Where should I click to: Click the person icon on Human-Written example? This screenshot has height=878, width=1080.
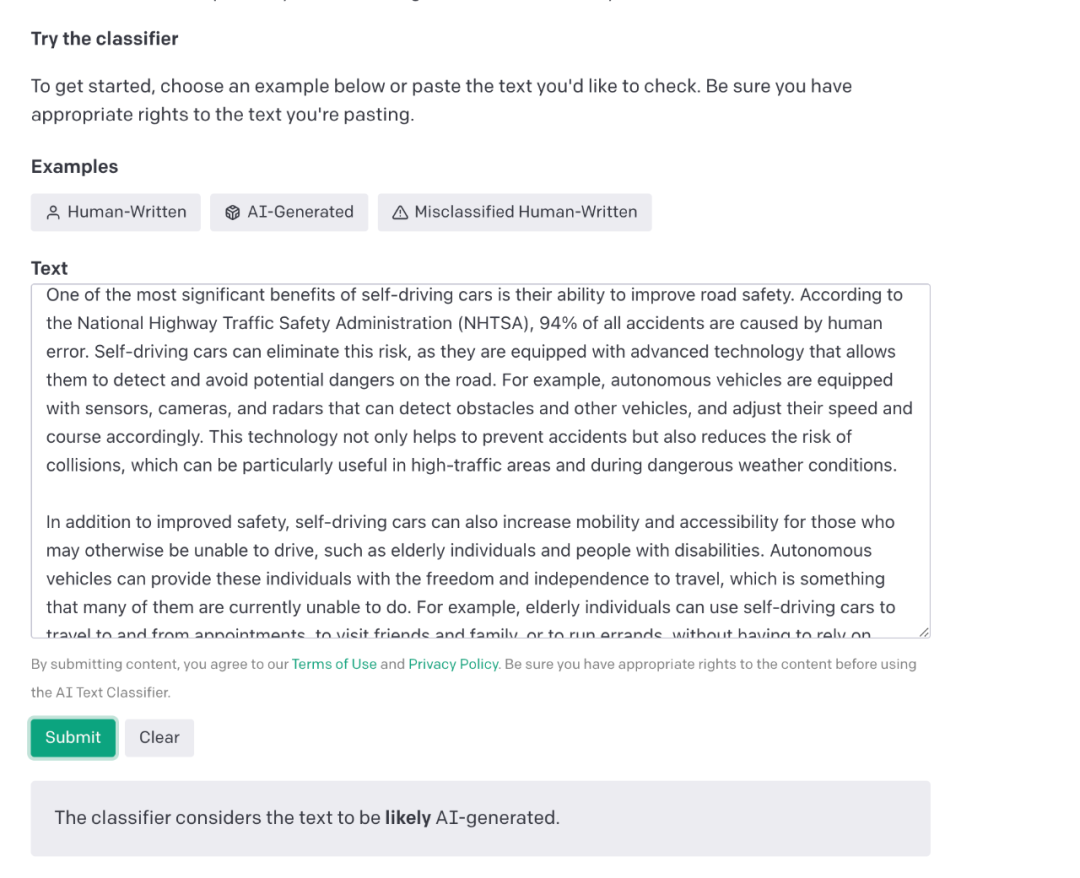pyautogui.click(x=53, y=212)
